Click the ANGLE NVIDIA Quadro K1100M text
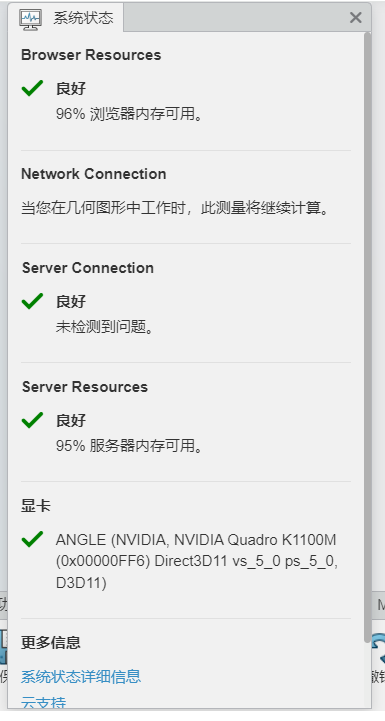This screenshot has height=721, width=385. 197,561
